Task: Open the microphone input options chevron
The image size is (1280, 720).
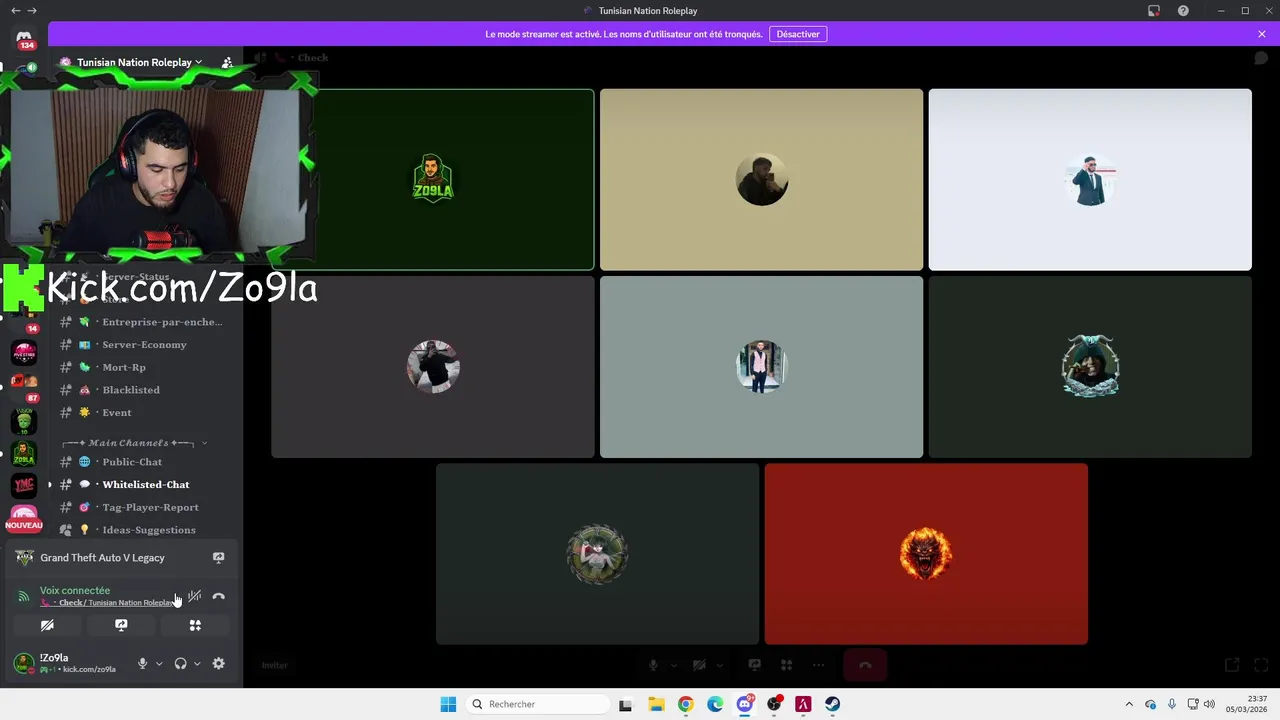Action: [158, 663]
